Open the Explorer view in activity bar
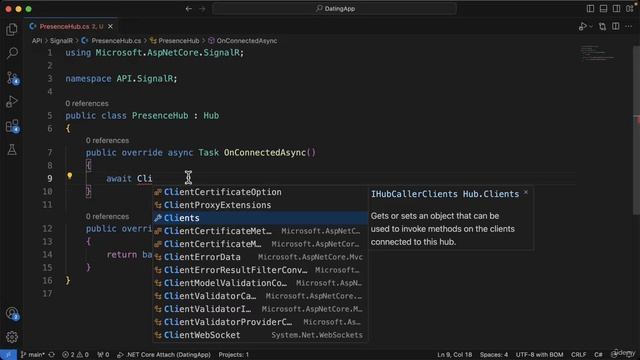The image size is (640, 360). pyautogui.click(x=12, y=29)
